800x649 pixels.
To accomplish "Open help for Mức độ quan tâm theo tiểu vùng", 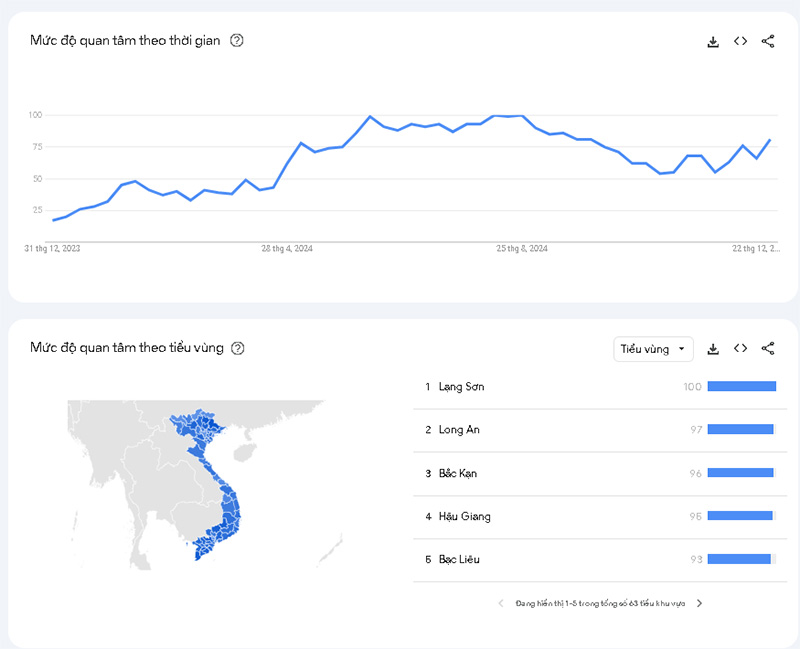I will tap(238, 348).
